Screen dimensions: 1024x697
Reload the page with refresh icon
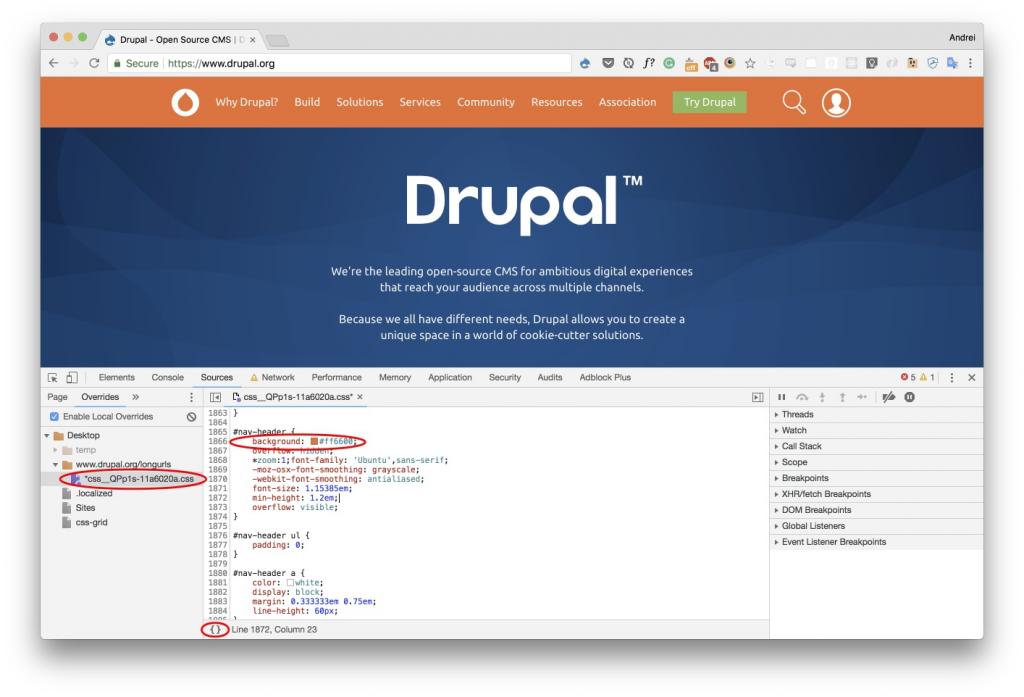tap(94, 63)
